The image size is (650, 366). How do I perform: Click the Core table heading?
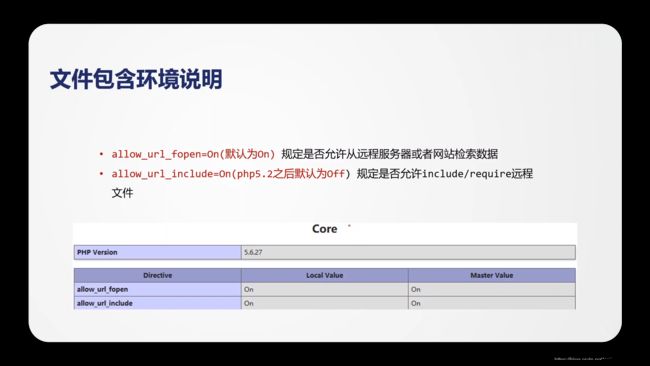click(x=325, y=229)
